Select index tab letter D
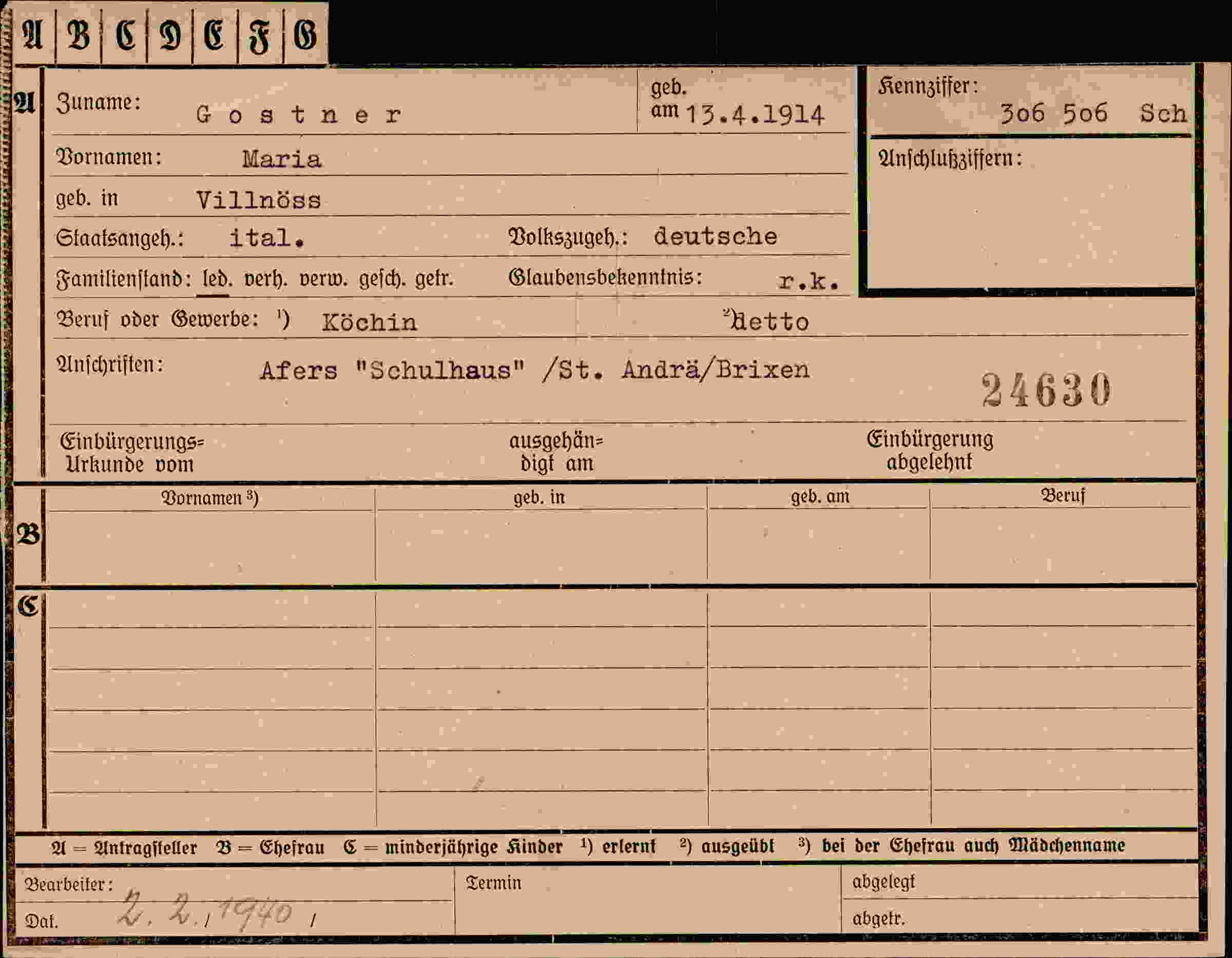The height and width of the screenshot is (958, 1232). pyautogui.click(x=170, y=35)
